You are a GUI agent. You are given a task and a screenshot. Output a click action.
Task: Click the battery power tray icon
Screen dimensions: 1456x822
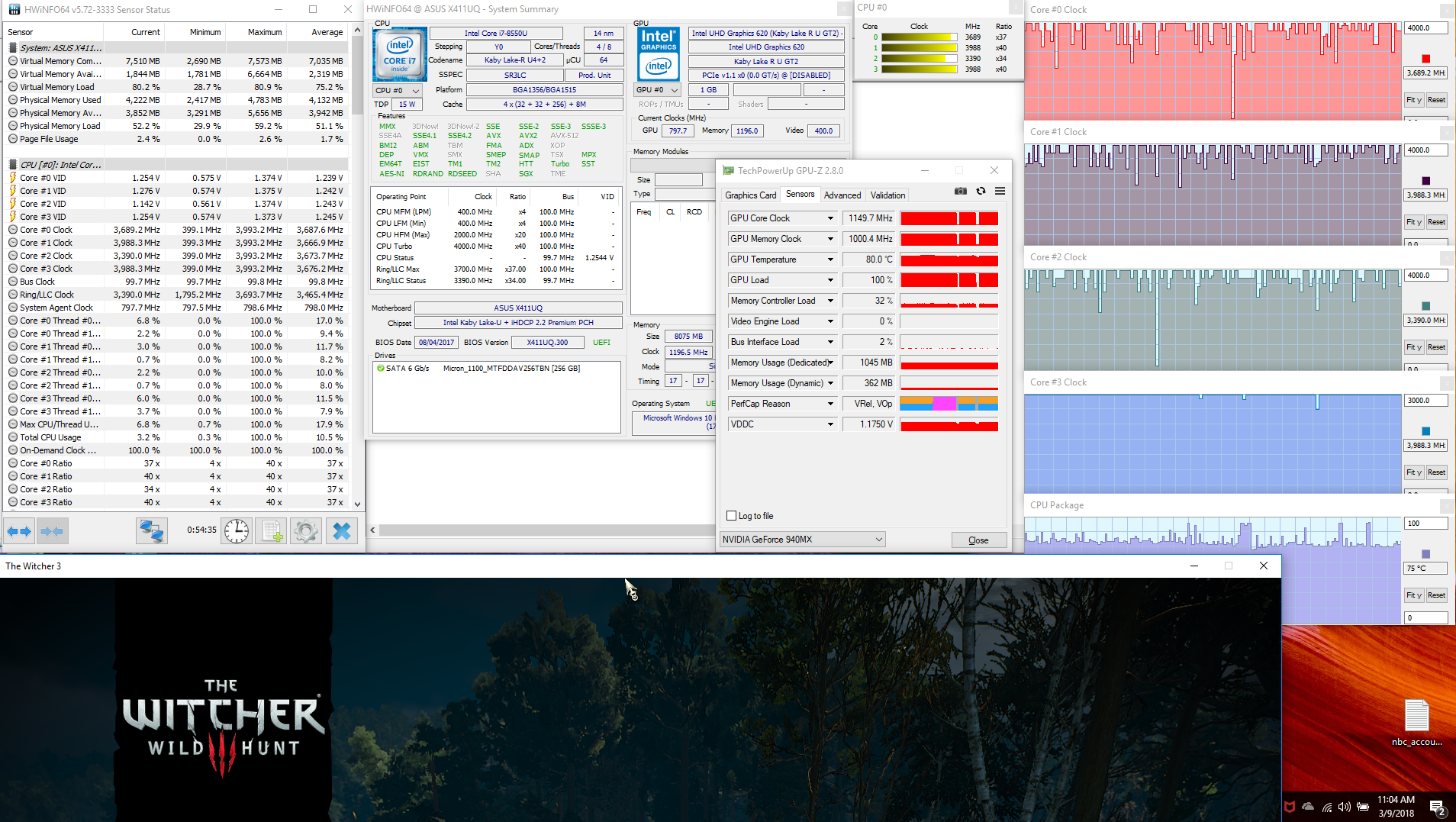1363,807
